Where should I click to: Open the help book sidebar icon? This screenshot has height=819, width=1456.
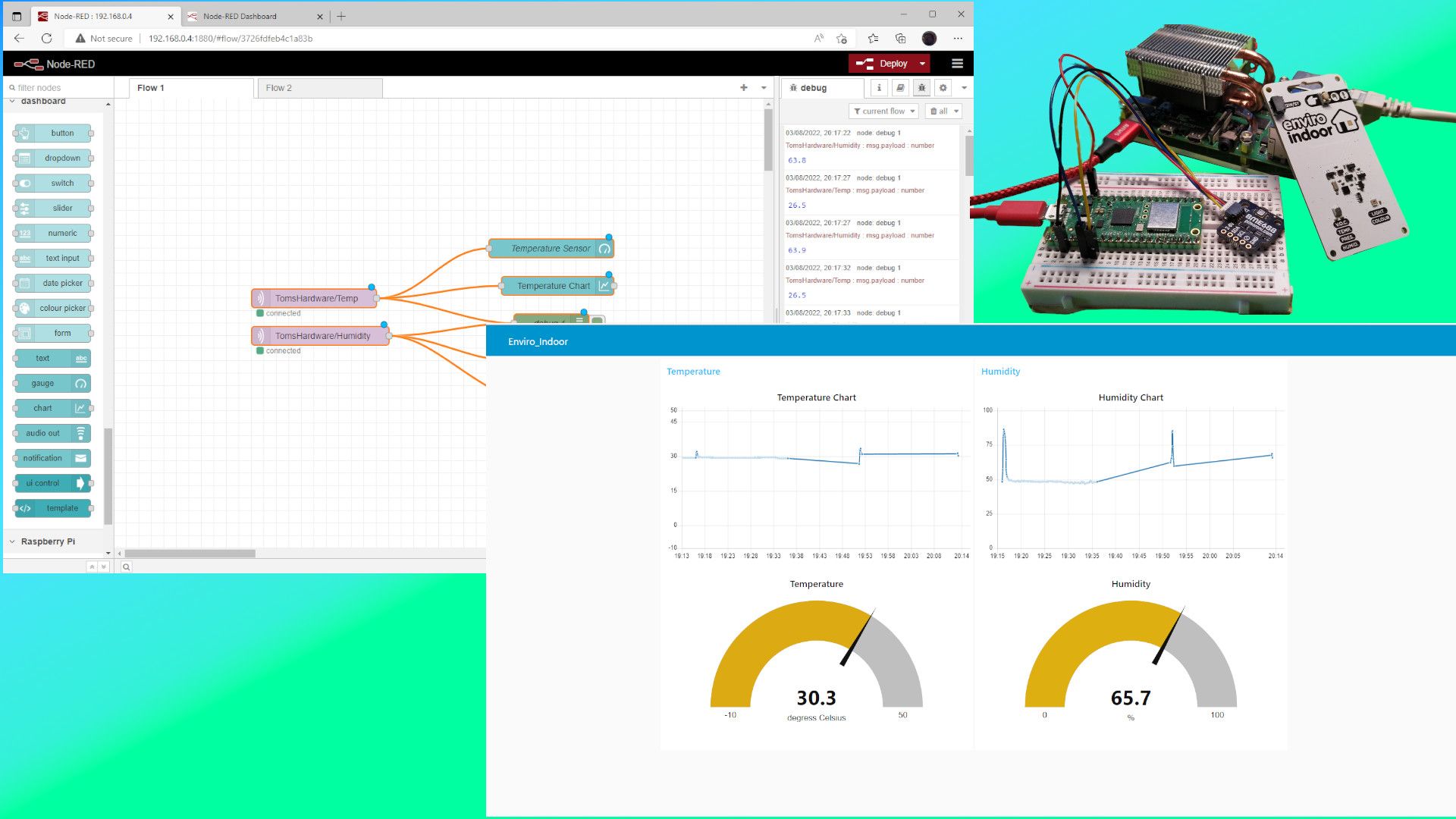pos(900,88)
